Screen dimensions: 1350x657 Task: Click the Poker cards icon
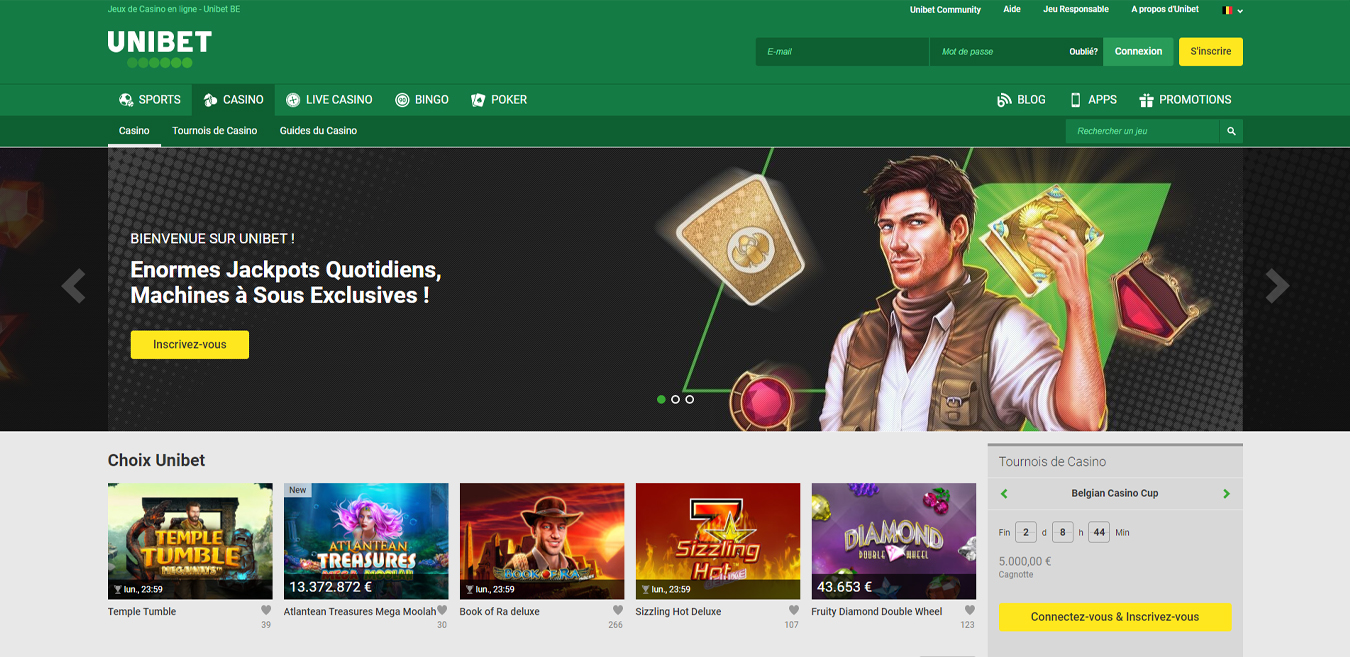click(x=478, y=100)
